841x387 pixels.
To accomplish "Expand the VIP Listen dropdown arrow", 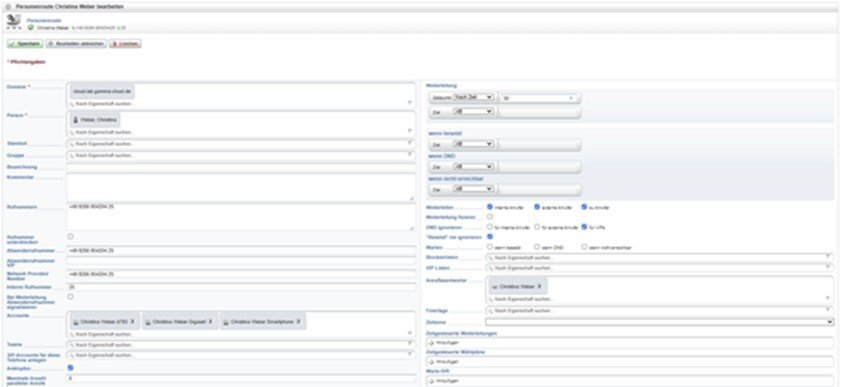I will 829,267.
